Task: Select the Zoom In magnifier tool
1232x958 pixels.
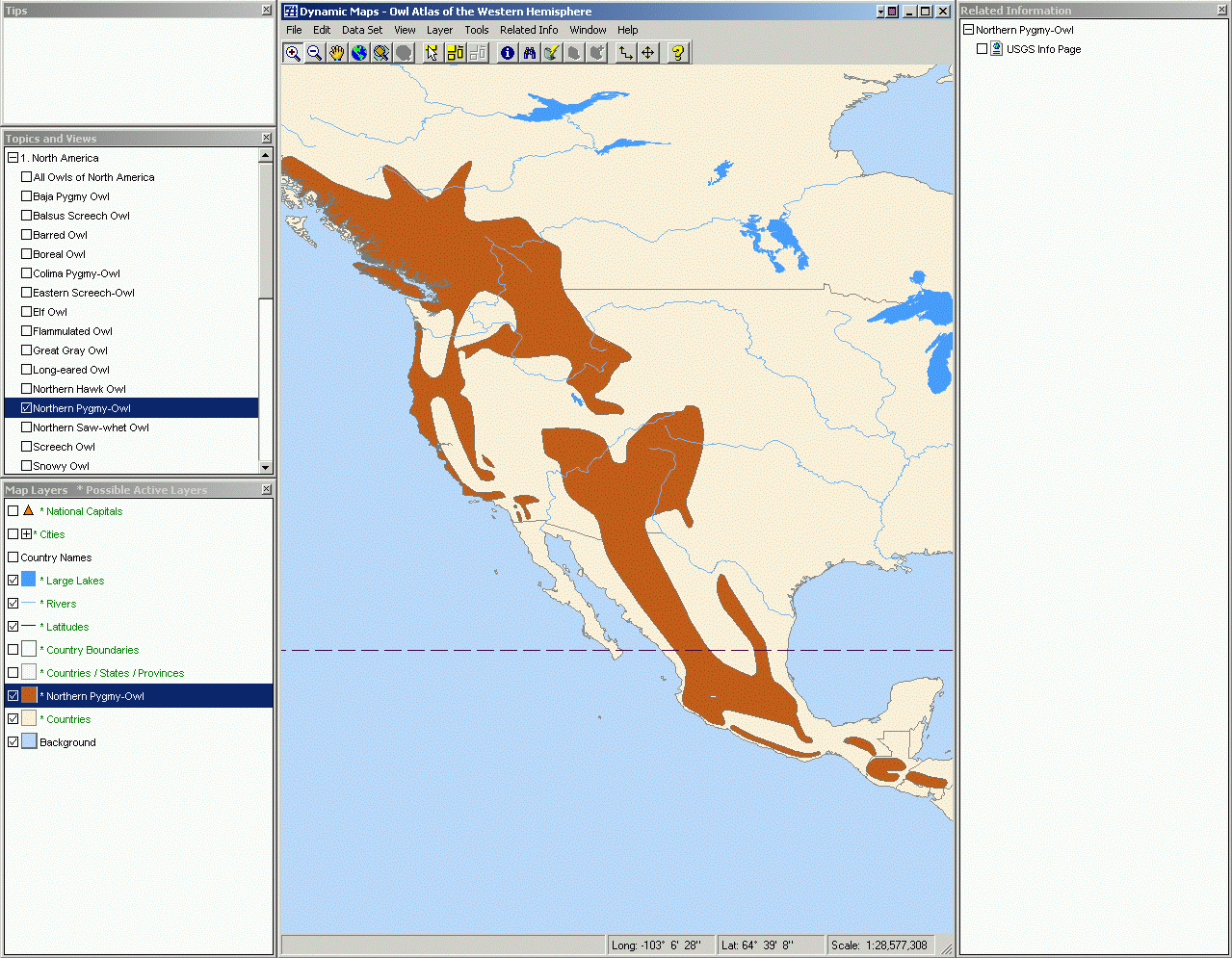Action: pos(293,53)
